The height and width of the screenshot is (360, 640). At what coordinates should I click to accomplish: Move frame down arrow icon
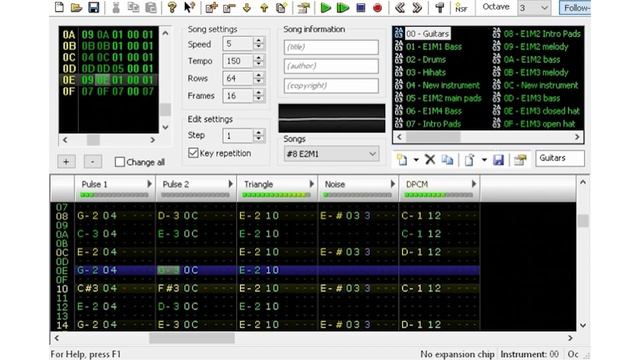tap(247, 7)
